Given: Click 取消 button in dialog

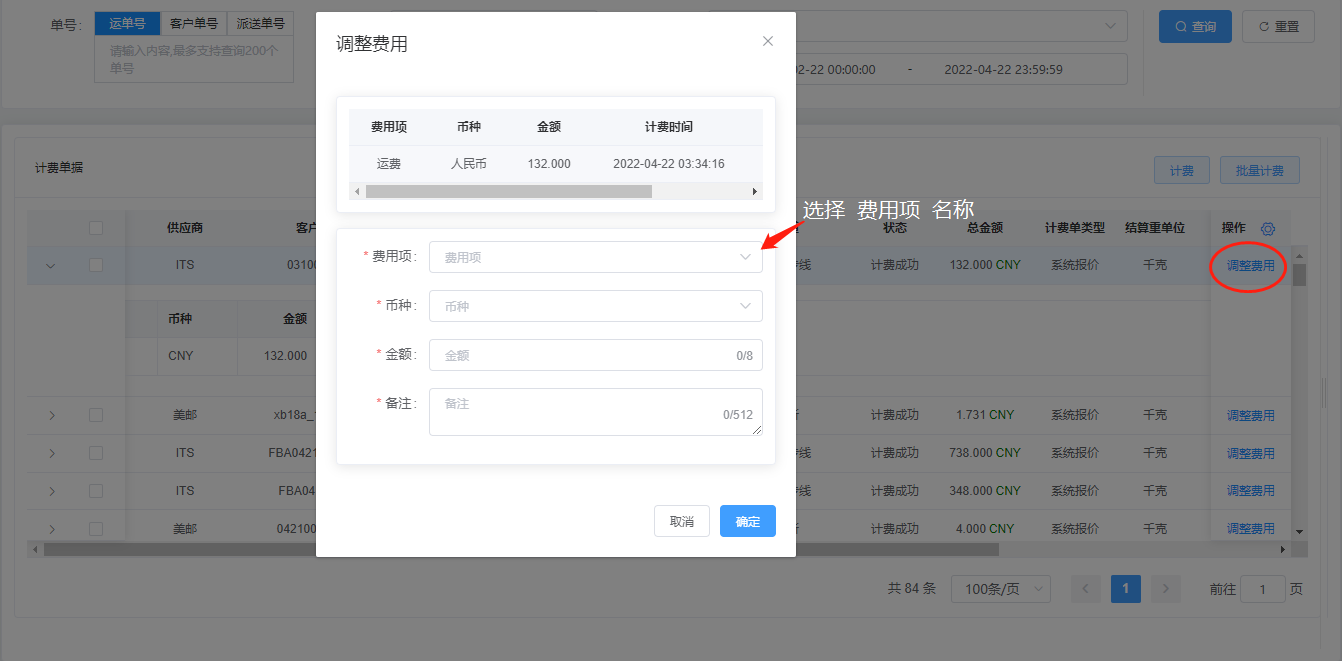Looking at the screenshot, I should [x=682, y=521].
